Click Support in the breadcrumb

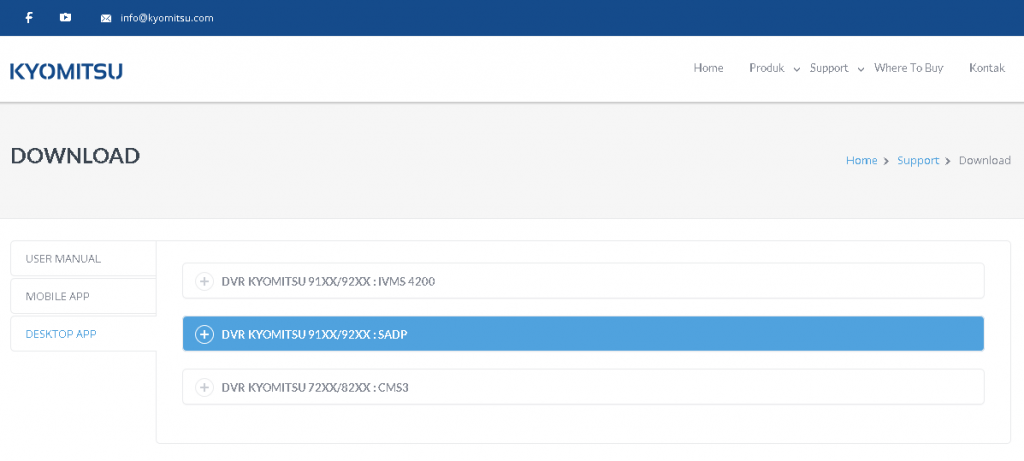(918, 160)
